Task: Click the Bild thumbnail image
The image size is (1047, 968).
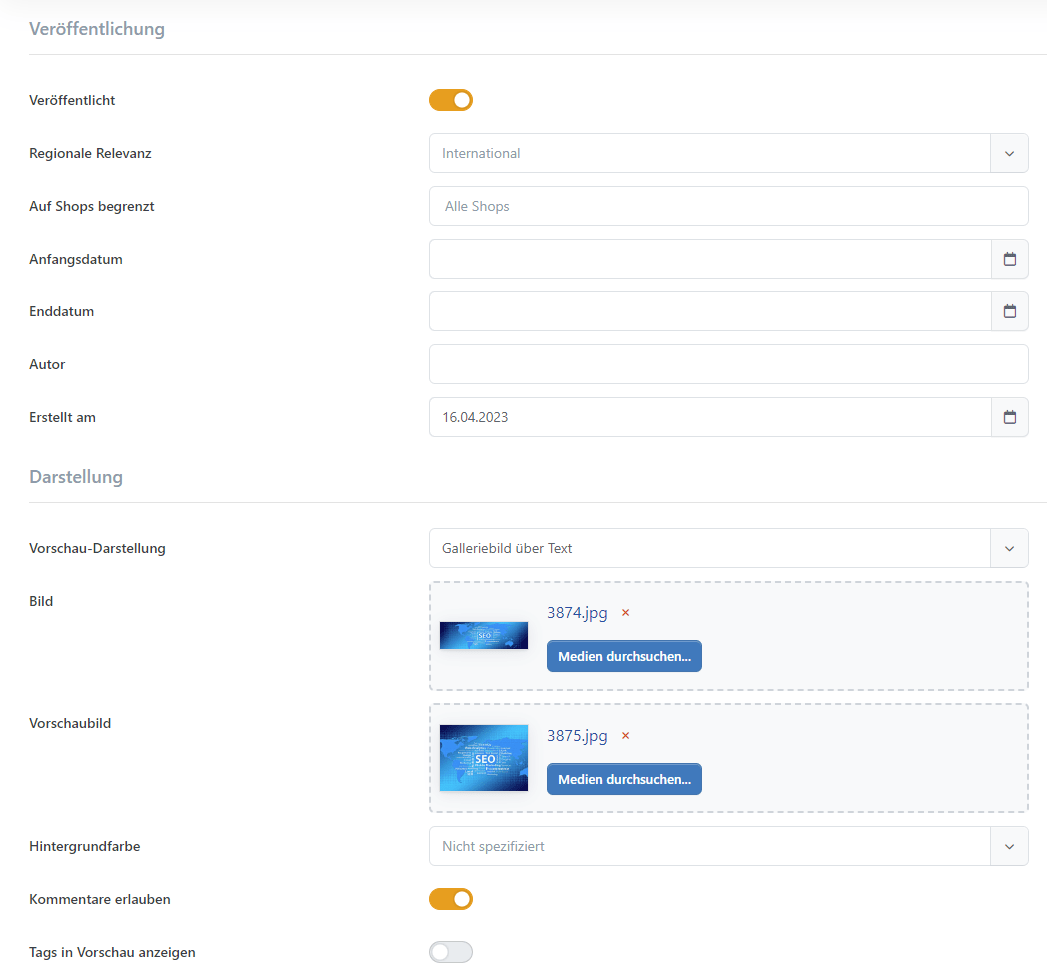Action: click(x=484, y=635)
